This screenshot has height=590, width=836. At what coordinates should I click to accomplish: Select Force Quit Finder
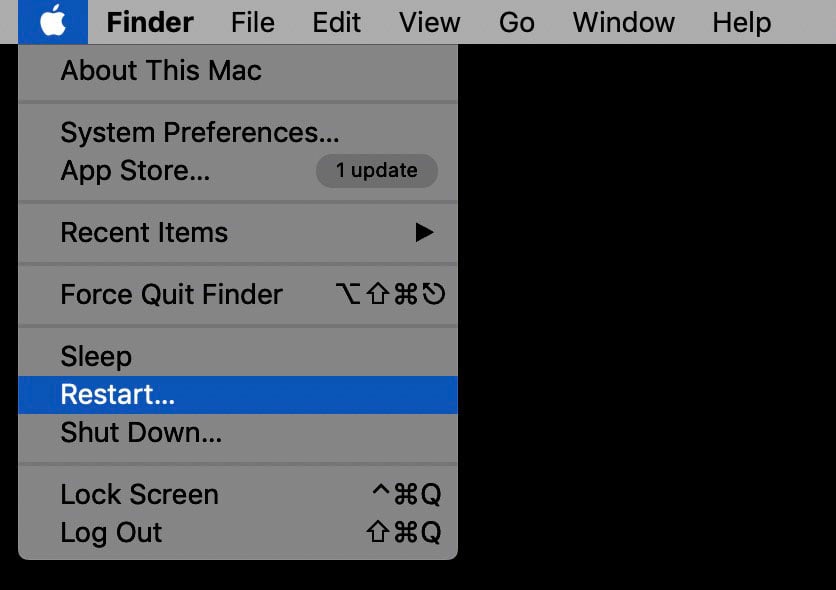[x=171, y=295]
